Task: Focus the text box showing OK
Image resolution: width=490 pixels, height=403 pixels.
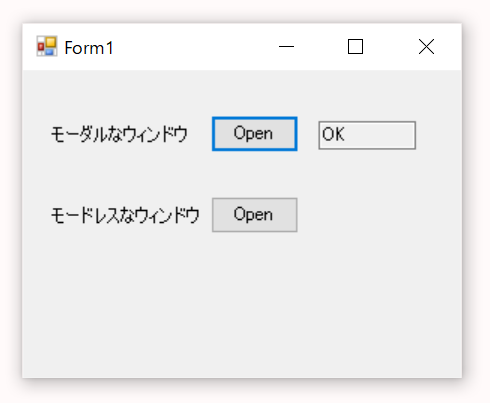Action: point(367,135)
